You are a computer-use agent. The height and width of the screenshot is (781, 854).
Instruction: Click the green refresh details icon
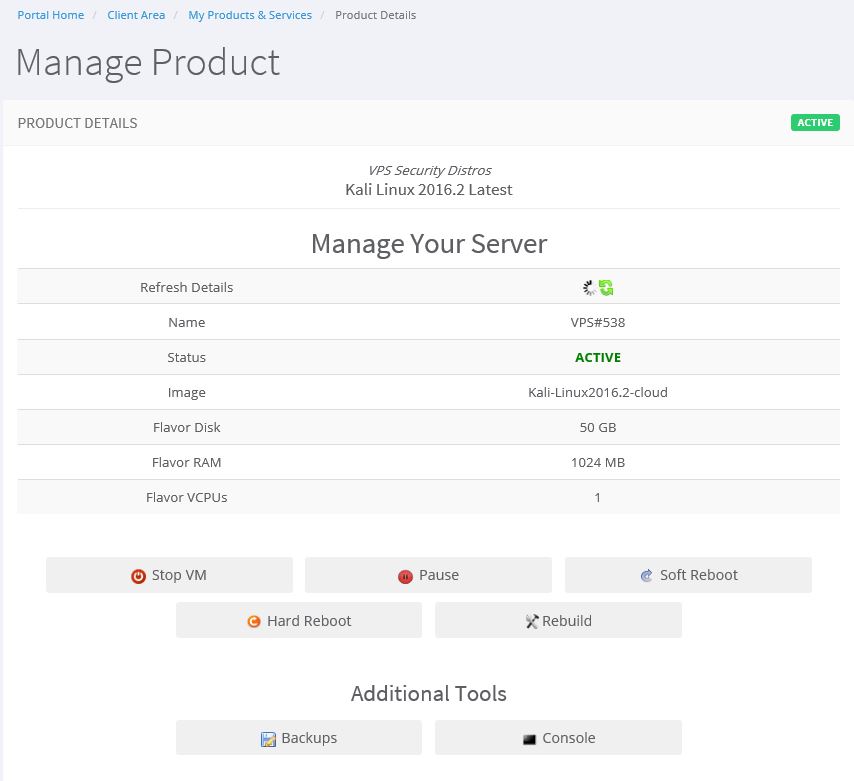[606, 287]
